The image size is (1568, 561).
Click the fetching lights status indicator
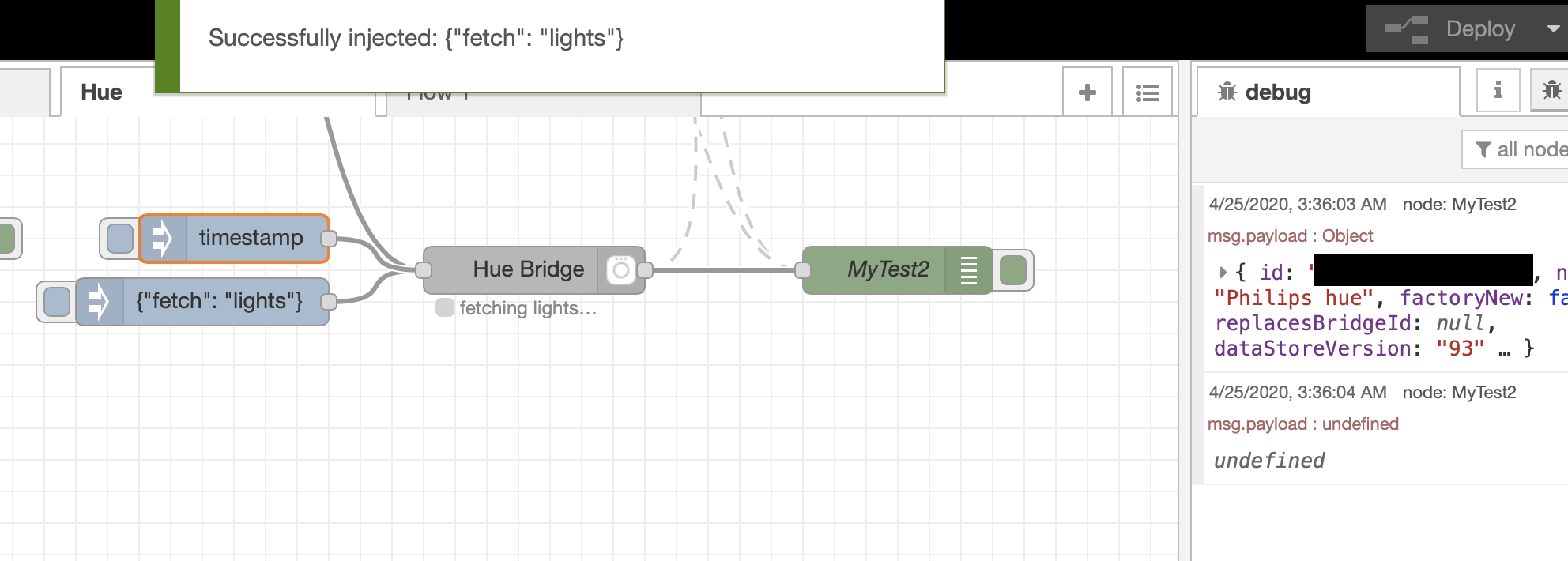(443, 308)
